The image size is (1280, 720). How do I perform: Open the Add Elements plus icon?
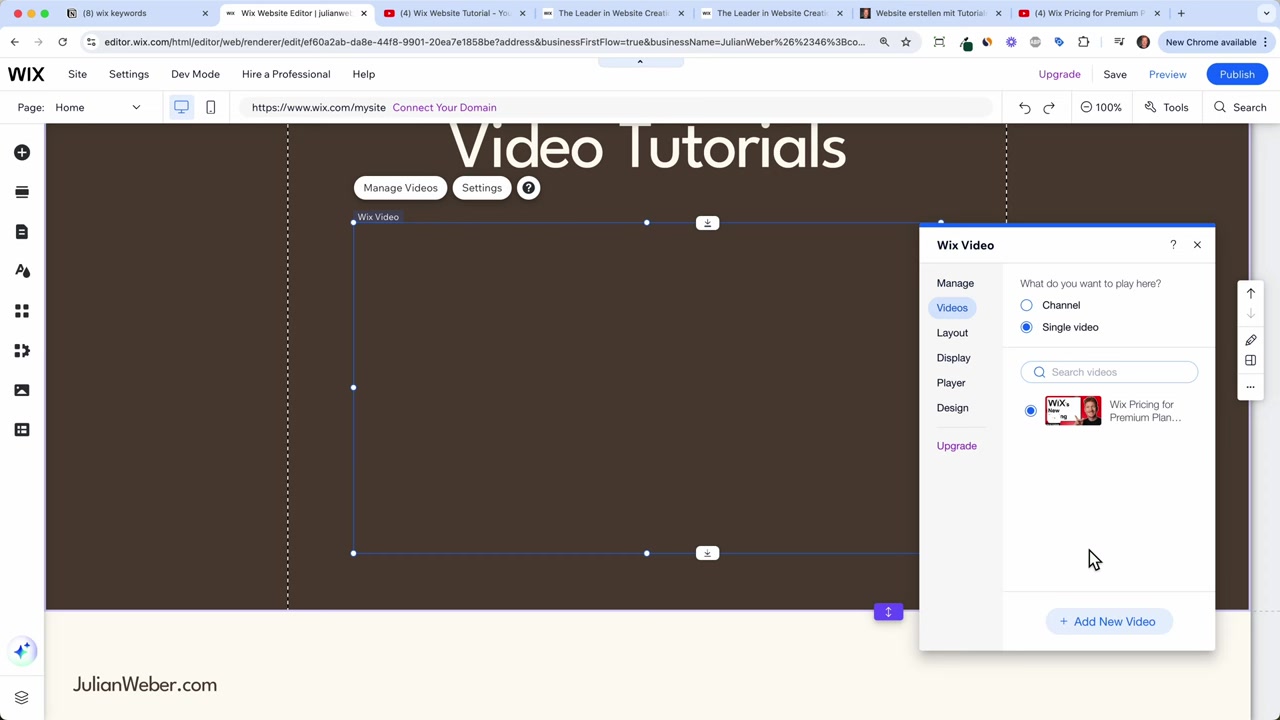pyautogui.click(x=22, y=152)
